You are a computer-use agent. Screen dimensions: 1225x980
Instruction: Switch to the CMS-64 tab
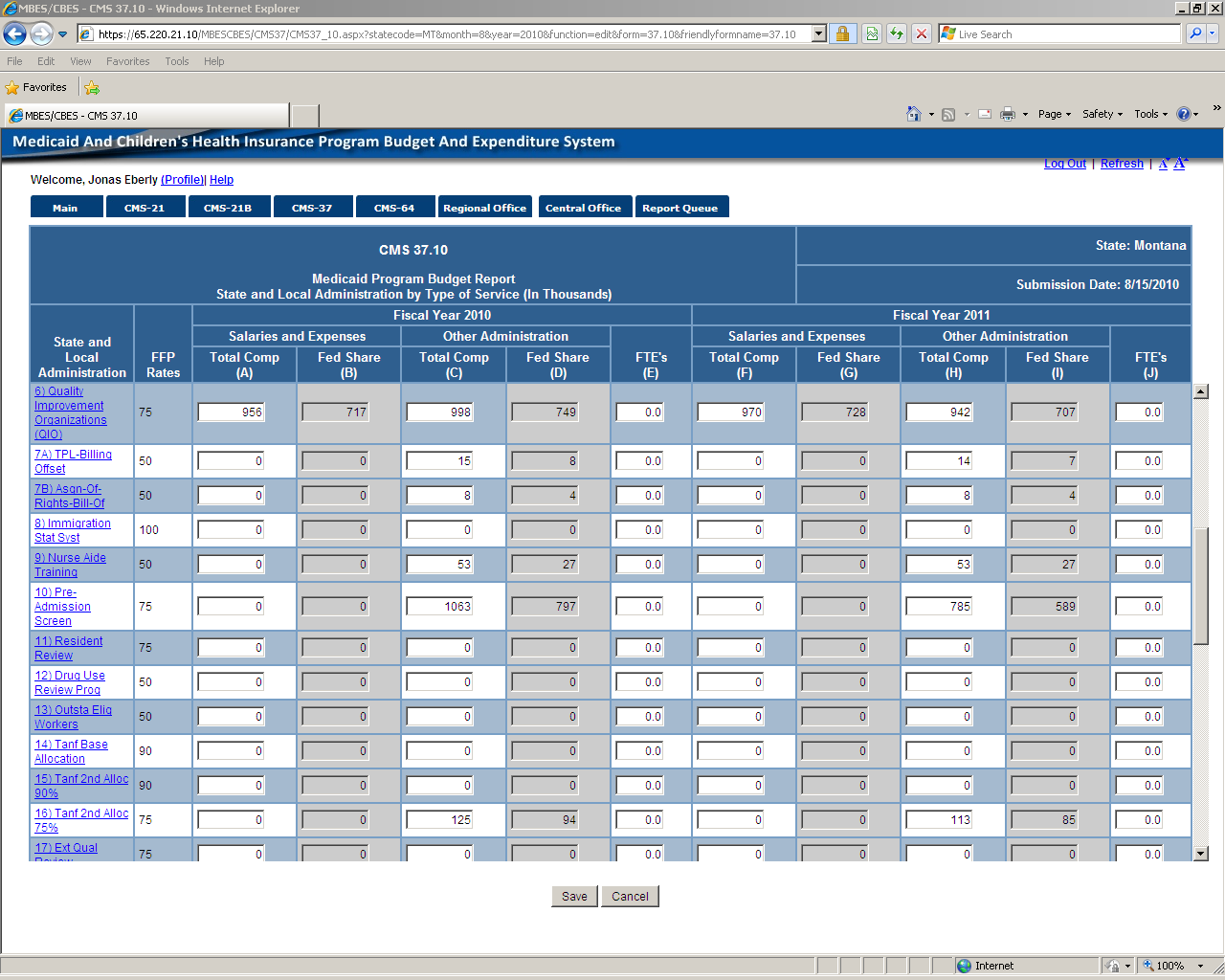[x=394, y=208]
